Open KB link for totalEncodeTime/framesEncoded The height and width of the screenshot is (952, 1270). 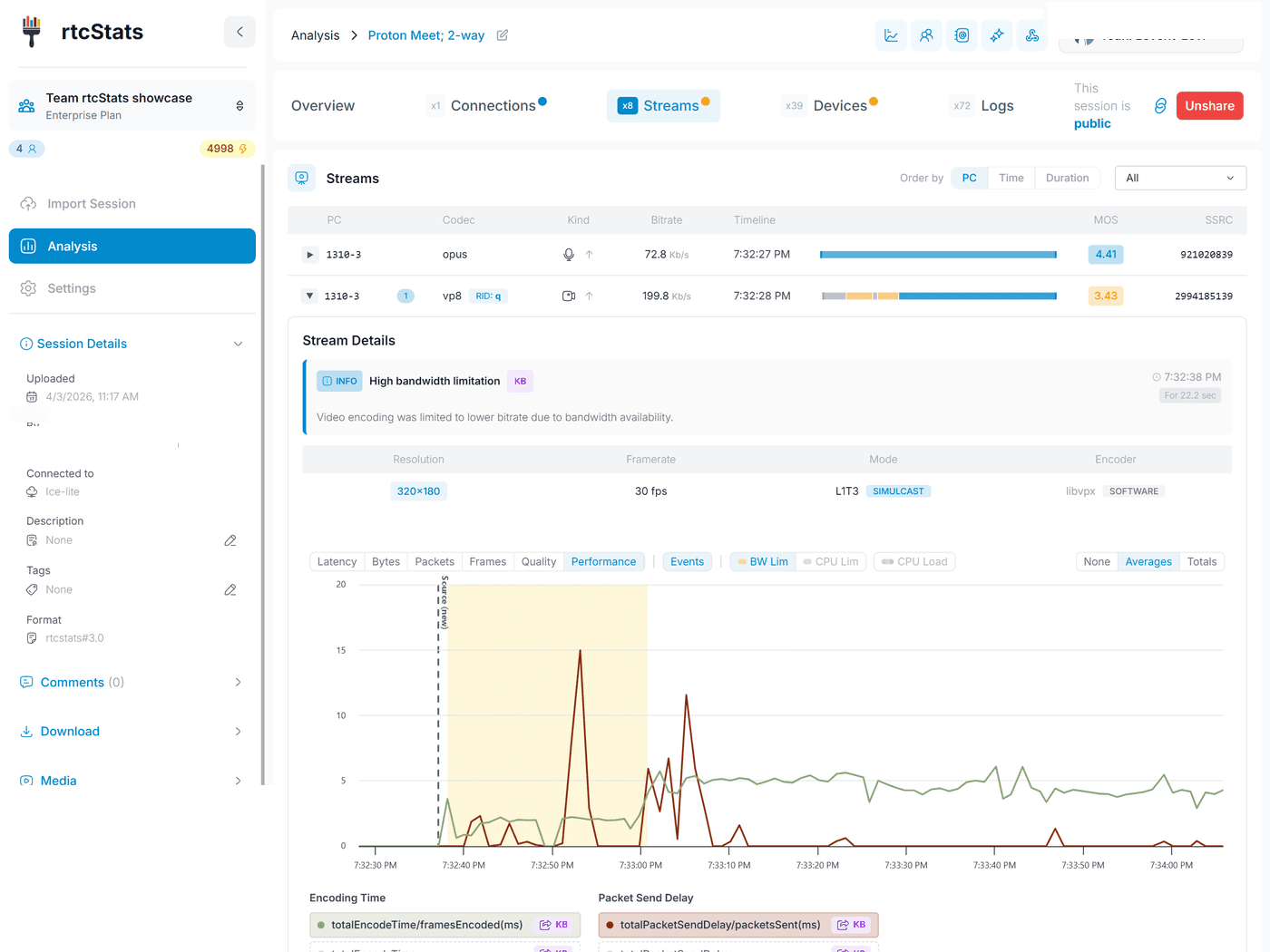tap(553, 925)
